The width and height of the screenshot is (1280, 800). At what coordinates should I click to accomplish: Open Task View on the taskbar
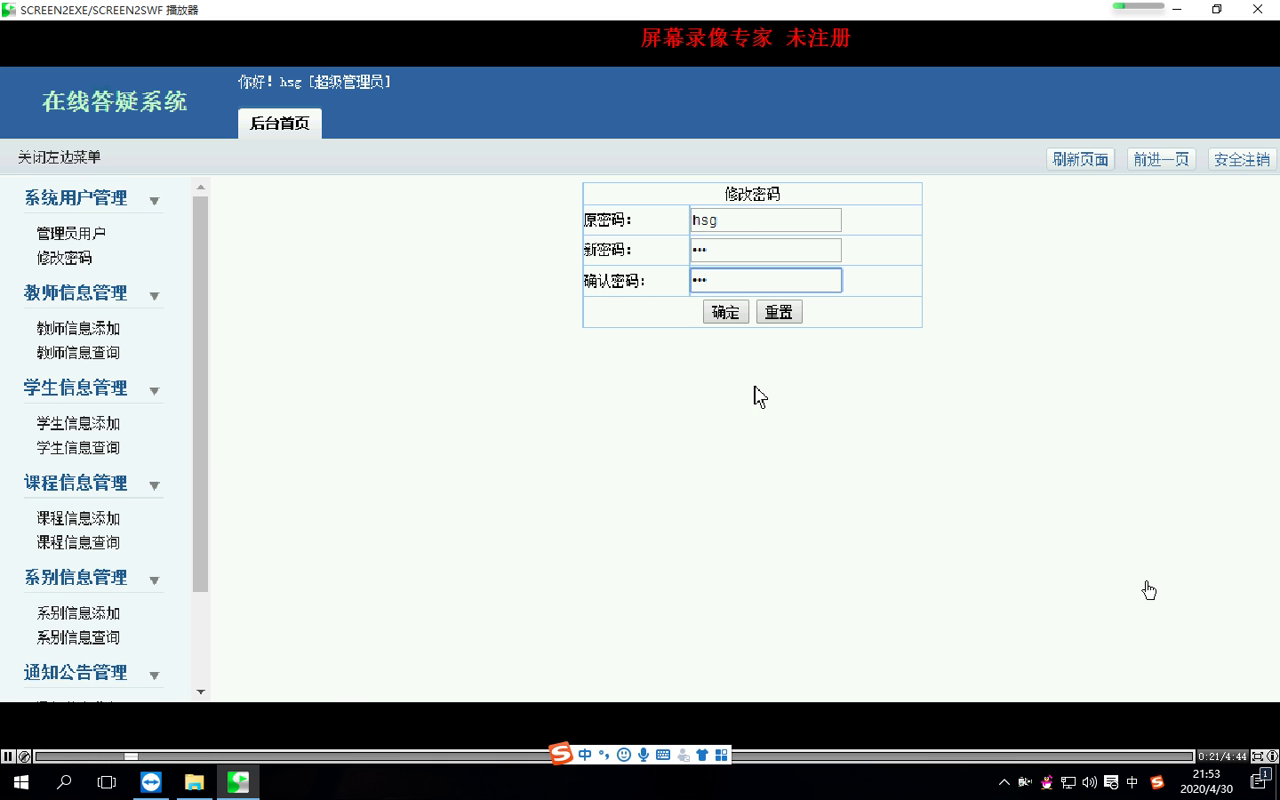click(x=107, y=782)
